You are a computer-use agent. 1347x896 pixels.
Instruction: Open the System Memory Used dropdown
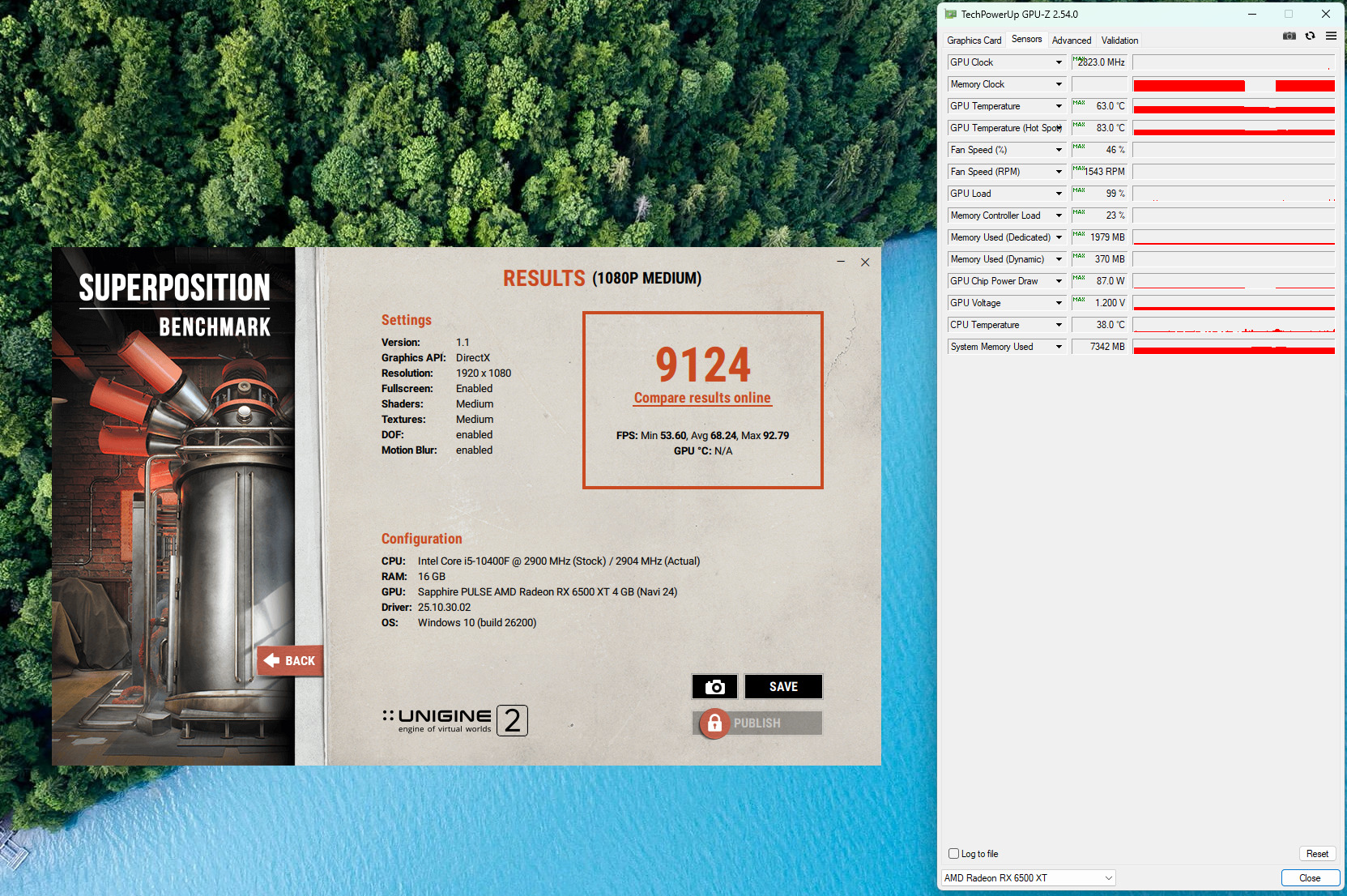[1059, 347]
